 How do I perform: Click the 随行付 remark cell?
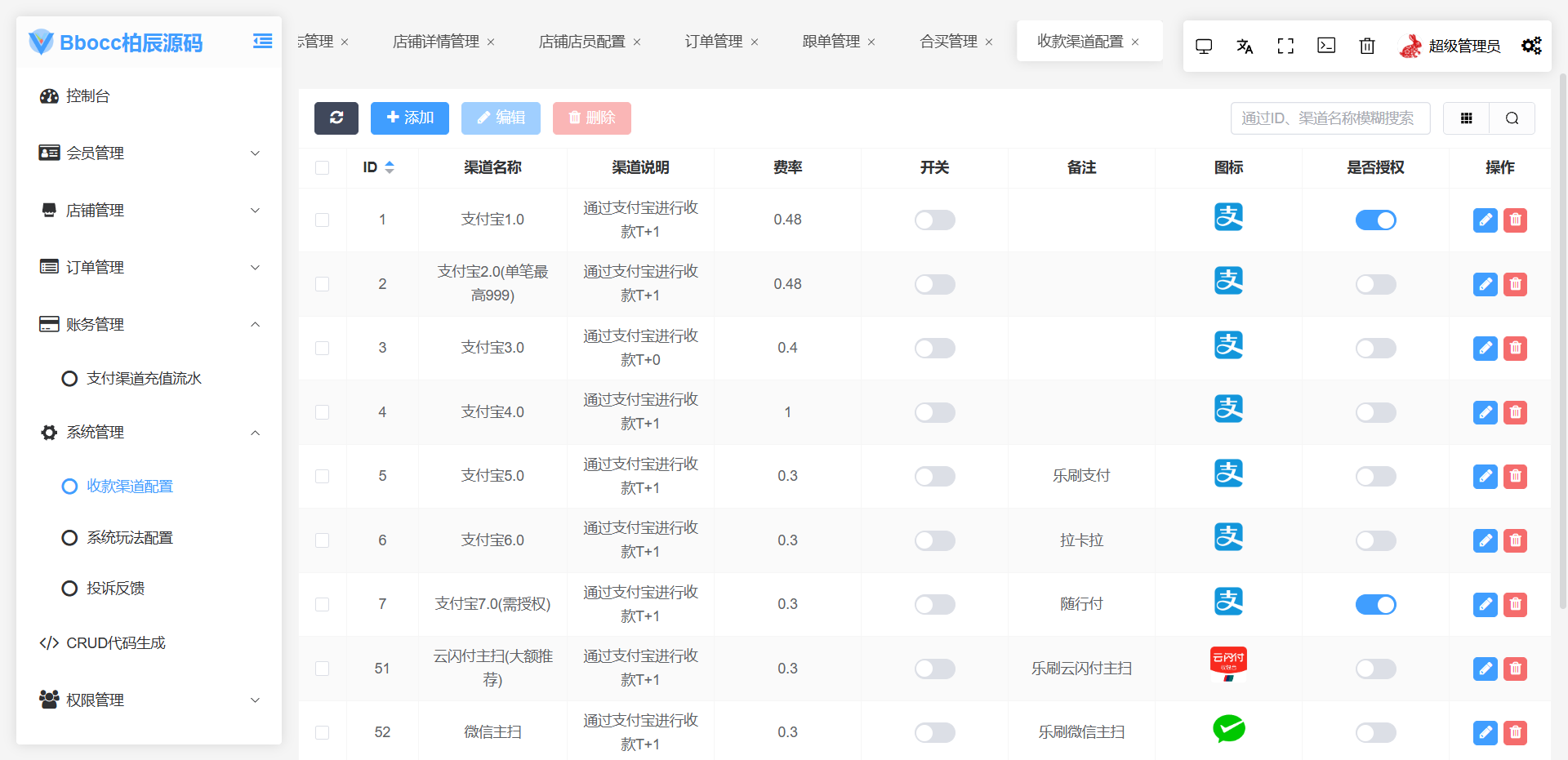coord(1081,604)
